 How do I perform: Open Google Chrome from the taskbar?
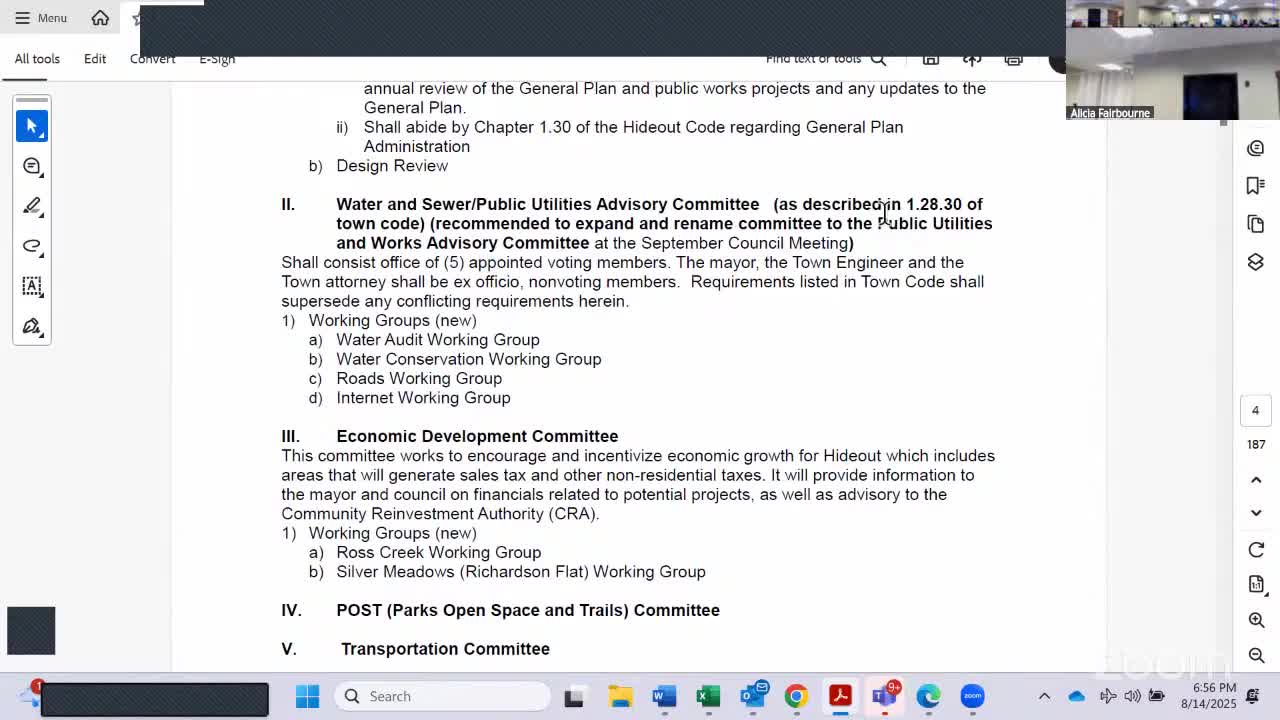[x=796, y=696]
